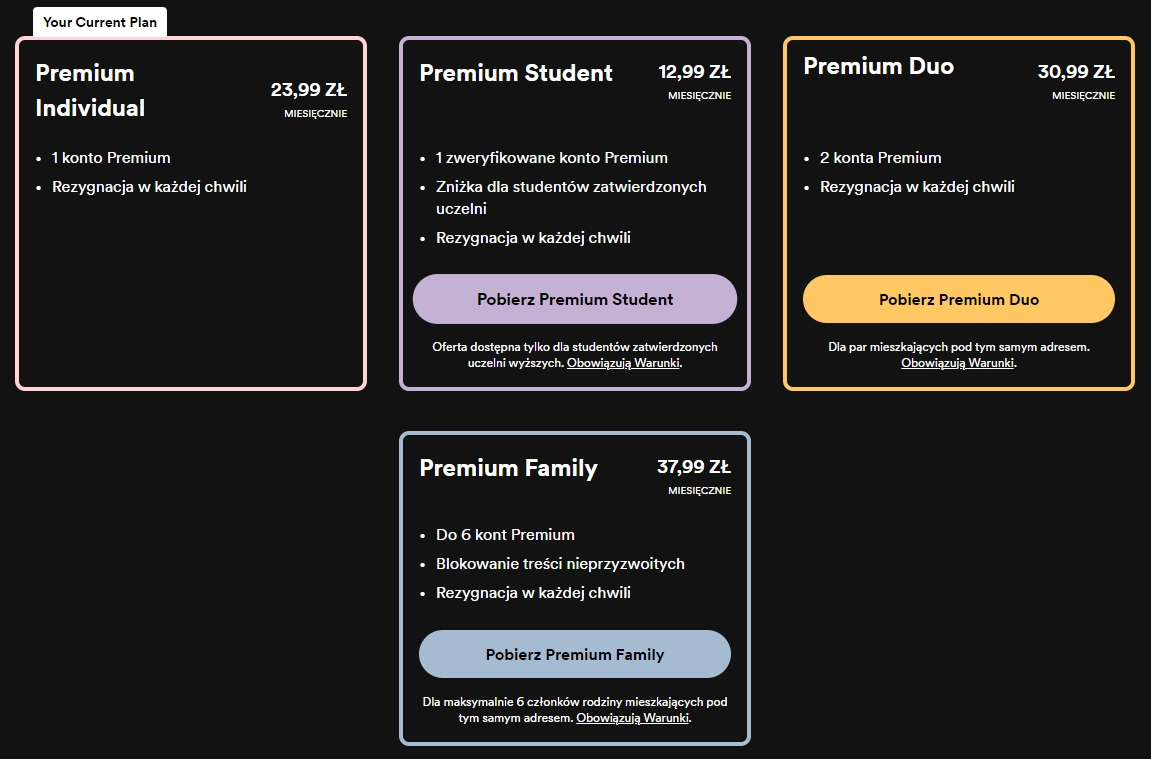
Task: Click the Pobierz Premium Student button
Action: point(575,299)
